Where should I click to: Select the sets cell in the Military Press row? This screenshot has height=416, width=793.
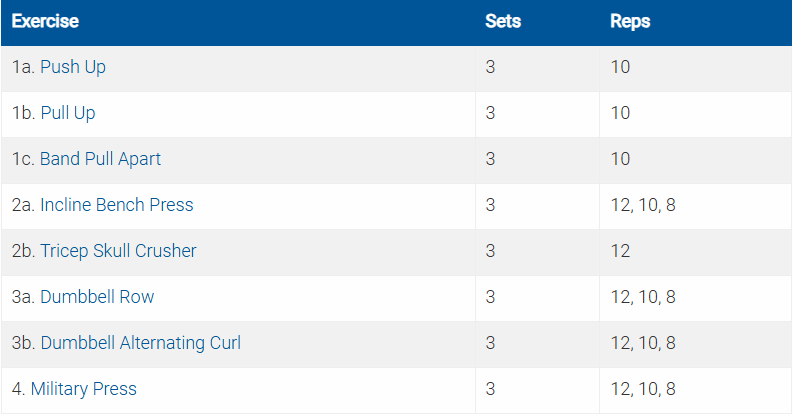(x=490, y=390)
